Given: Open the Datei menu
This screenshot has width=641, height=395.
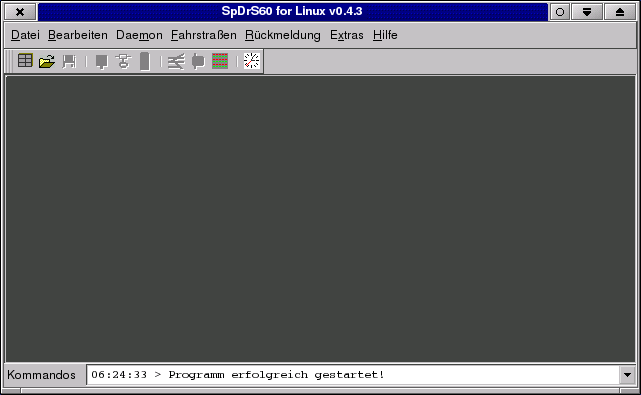Looking at the screenshot, I should point(25,35).
